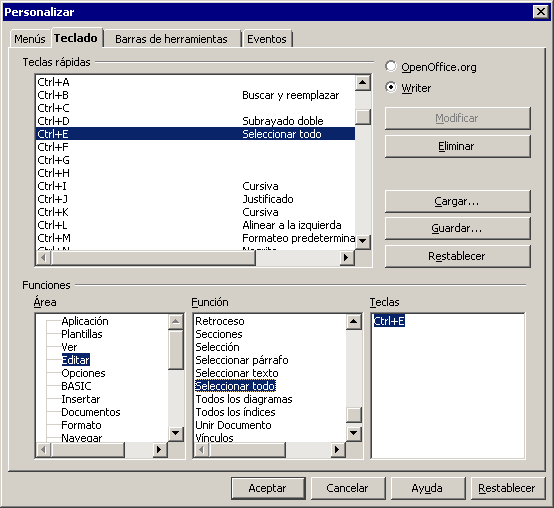This screenshot has width=554, height=508.
Task: Select Documentos in the Área tree
Action: pos(91,412)
